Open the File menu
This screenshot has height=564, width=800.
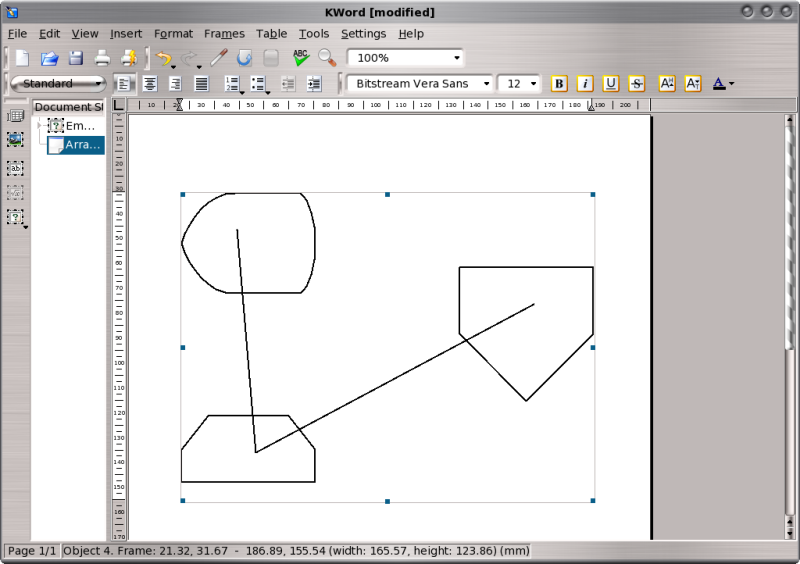click(x=17, y=34)
